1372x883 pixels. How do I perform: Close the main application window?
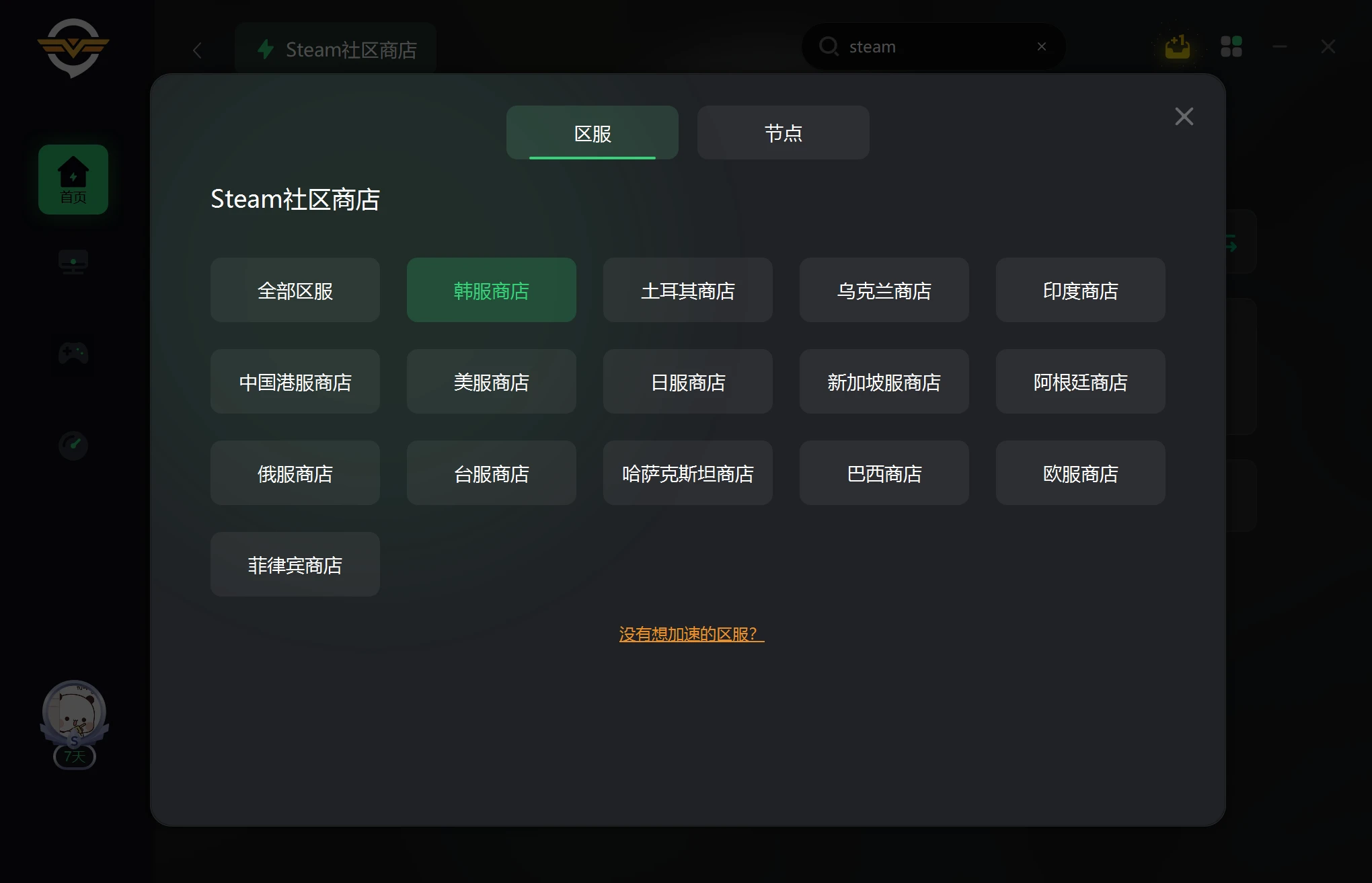(1328, 47)
